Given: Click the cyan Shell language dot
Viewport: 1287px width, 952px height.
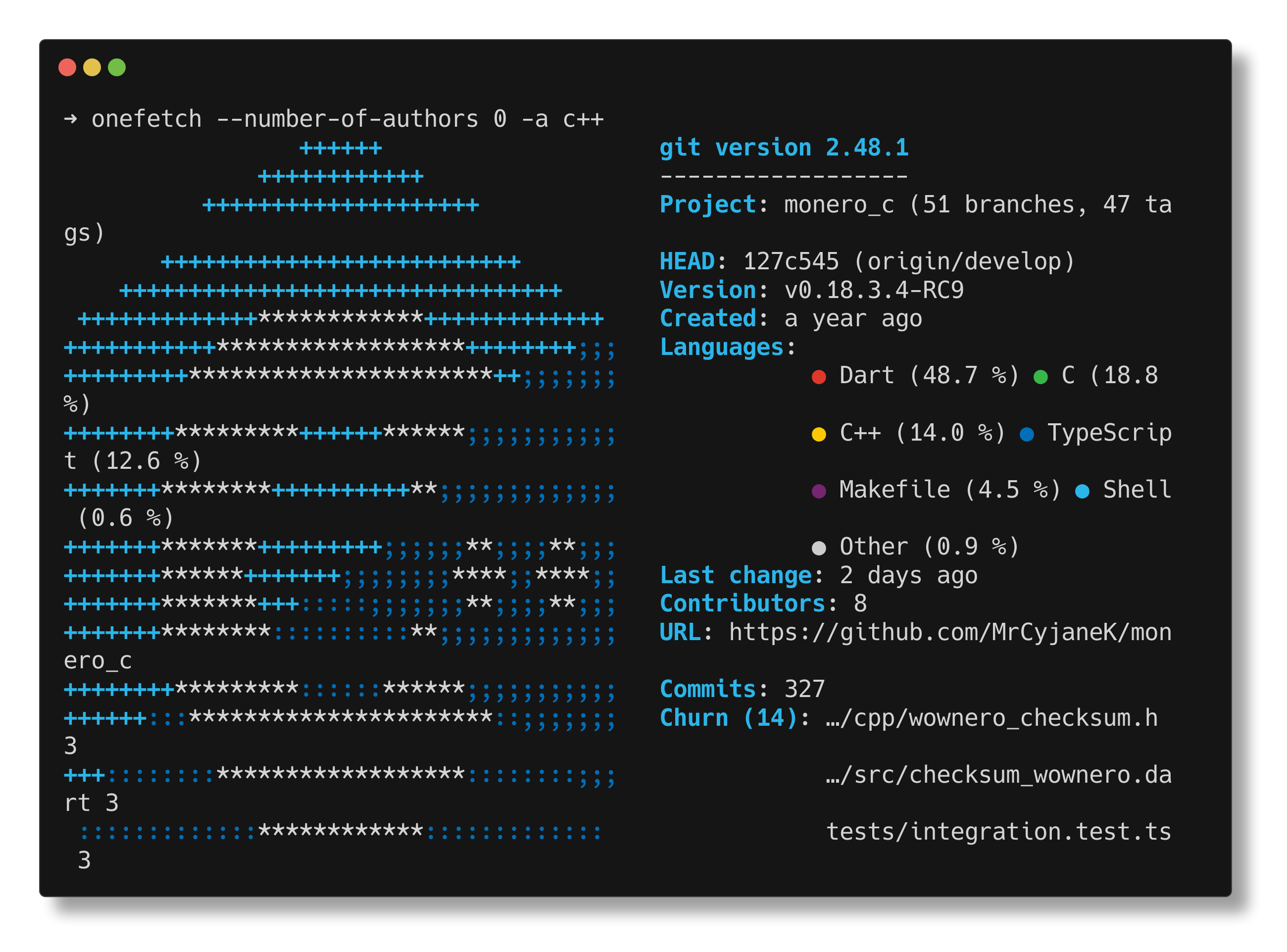Looking at the screenshot, I should [x=1082, y=491].
